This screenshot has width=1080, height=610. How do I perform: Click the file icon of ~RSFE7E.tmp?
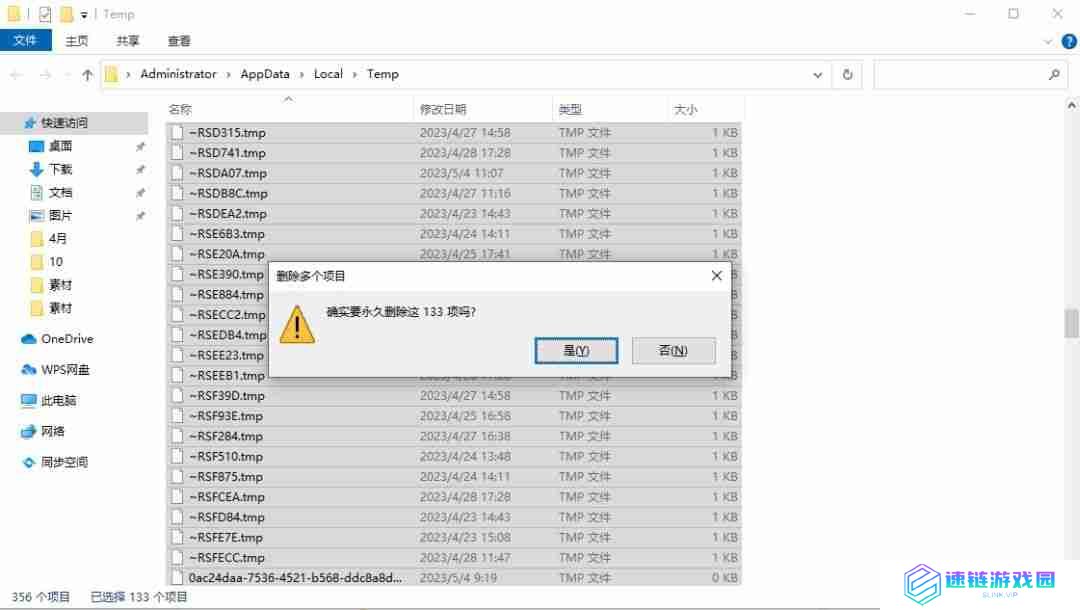coord(177,537)
